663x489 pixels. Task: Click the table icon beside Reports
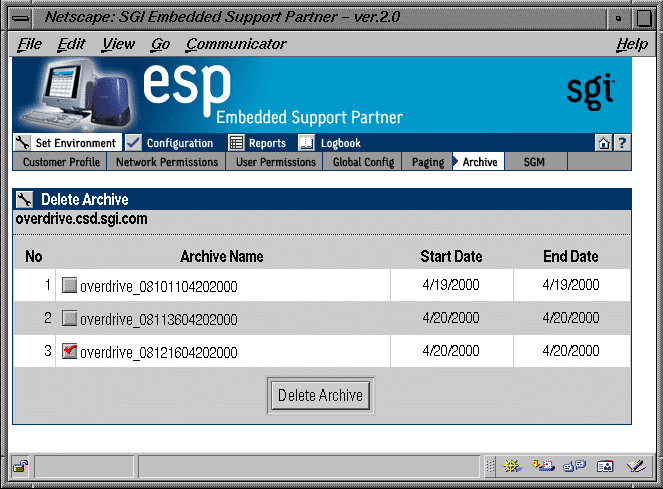[236, 143]
